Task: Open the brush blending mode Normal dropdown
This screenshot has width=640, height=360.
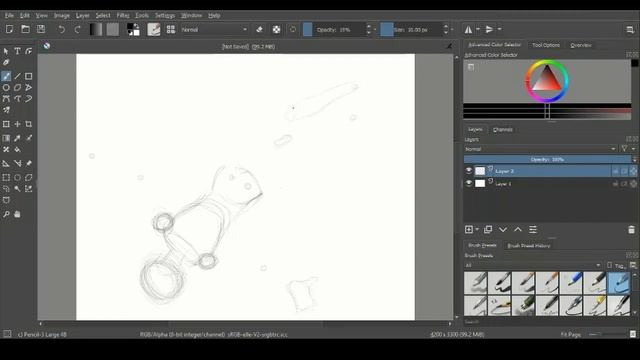Action: pos(214,29)
